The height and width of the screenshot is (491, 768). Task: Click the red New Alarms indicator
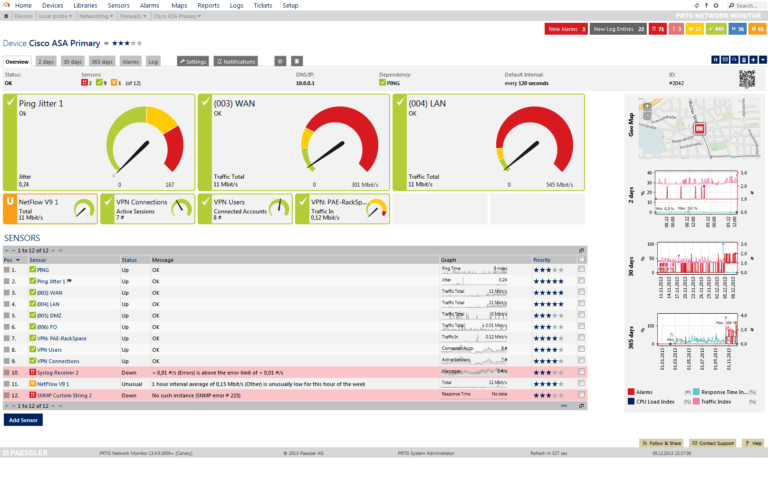pos(565,29)
